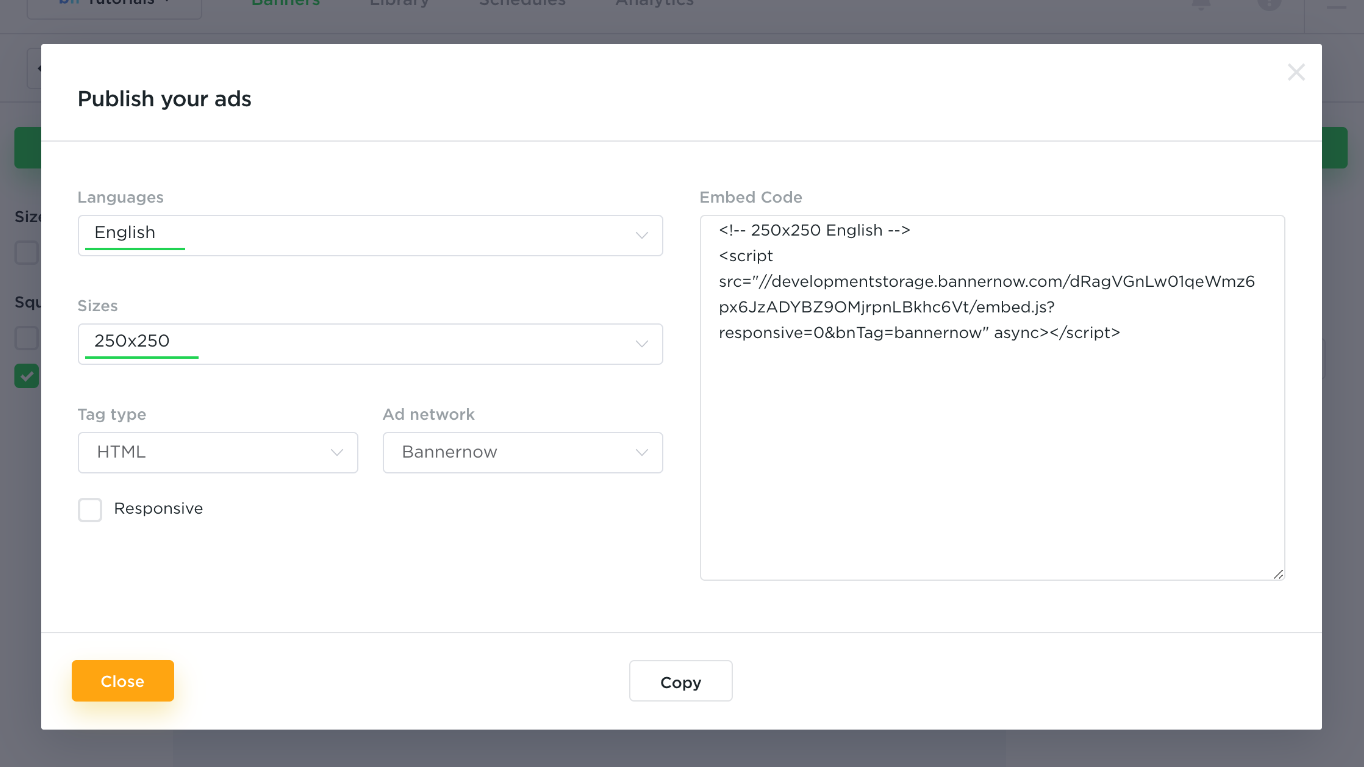Image resolution: width=1364 pixels, height=767 pixels.
Task: Copy the embed code with Copy button
Action: (681, 681)
